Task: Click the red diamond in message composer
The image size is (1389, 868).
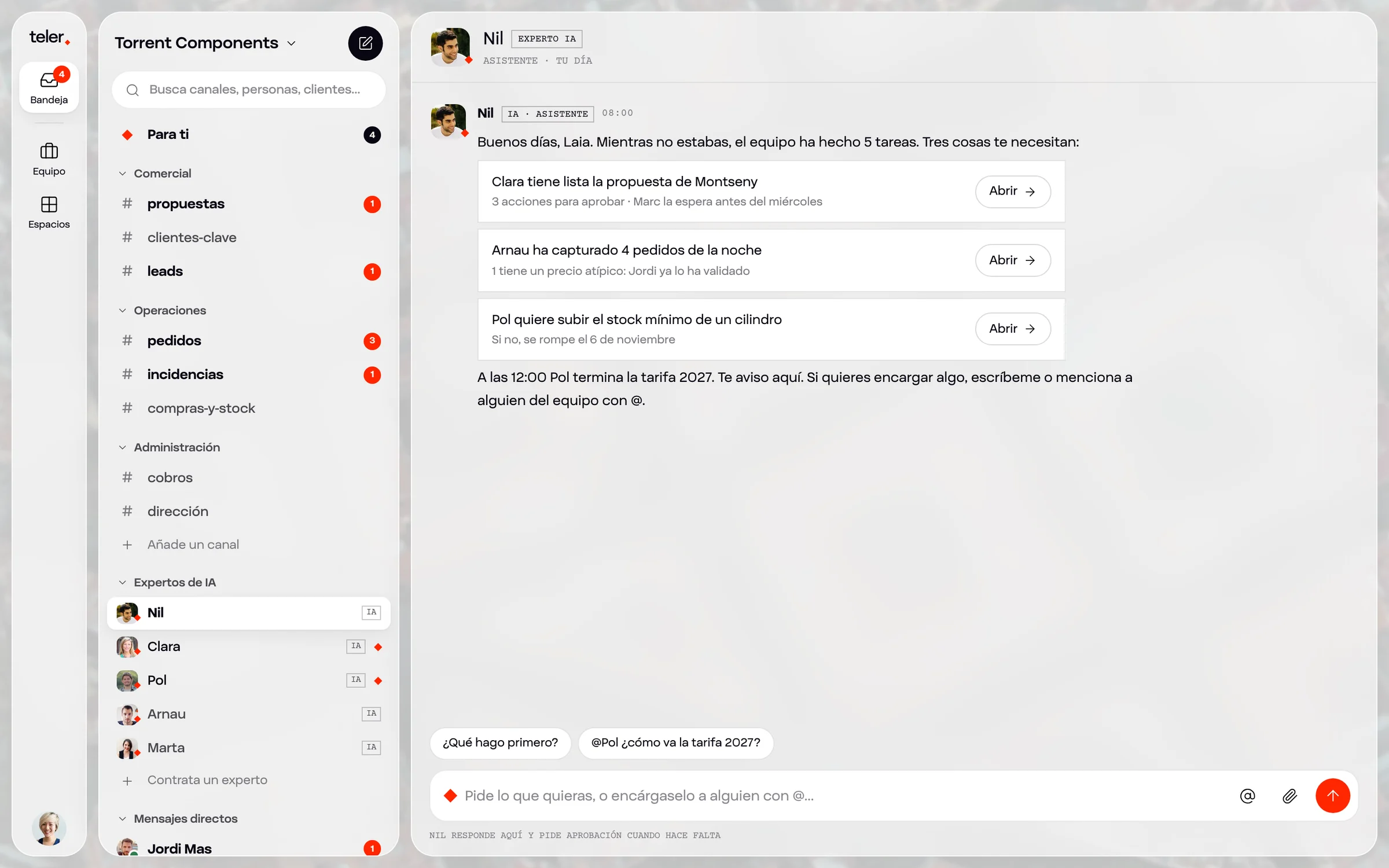Action: coord(450,796)
